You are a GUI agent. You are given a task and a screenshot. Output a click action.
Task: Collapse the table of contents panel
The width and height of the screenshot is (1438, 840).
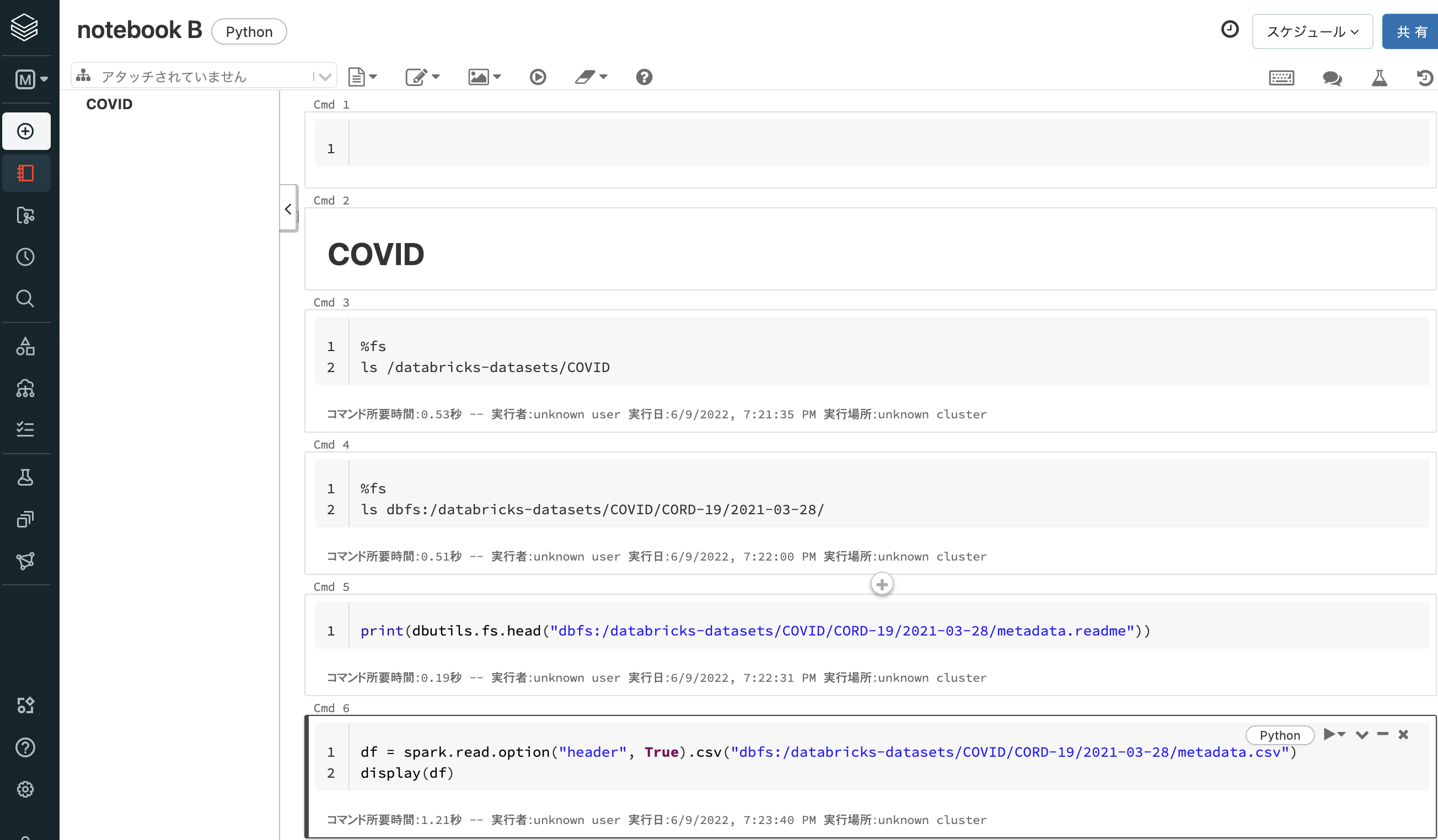(289, 209)
